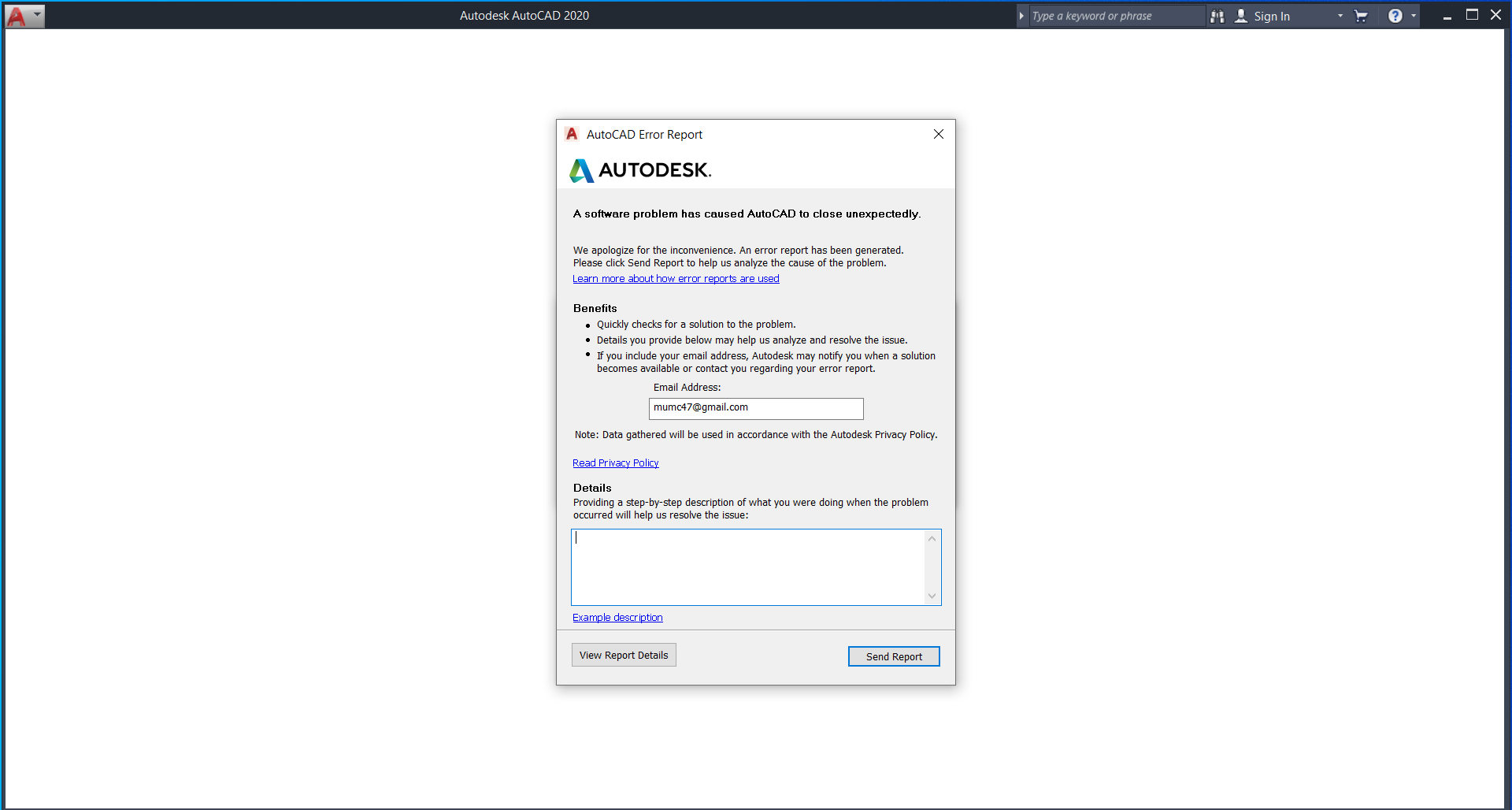Click the Autodesk logo in dialog
This screenshot has height=810, width=1512.
pyautogui.click(x=640, y=170)
